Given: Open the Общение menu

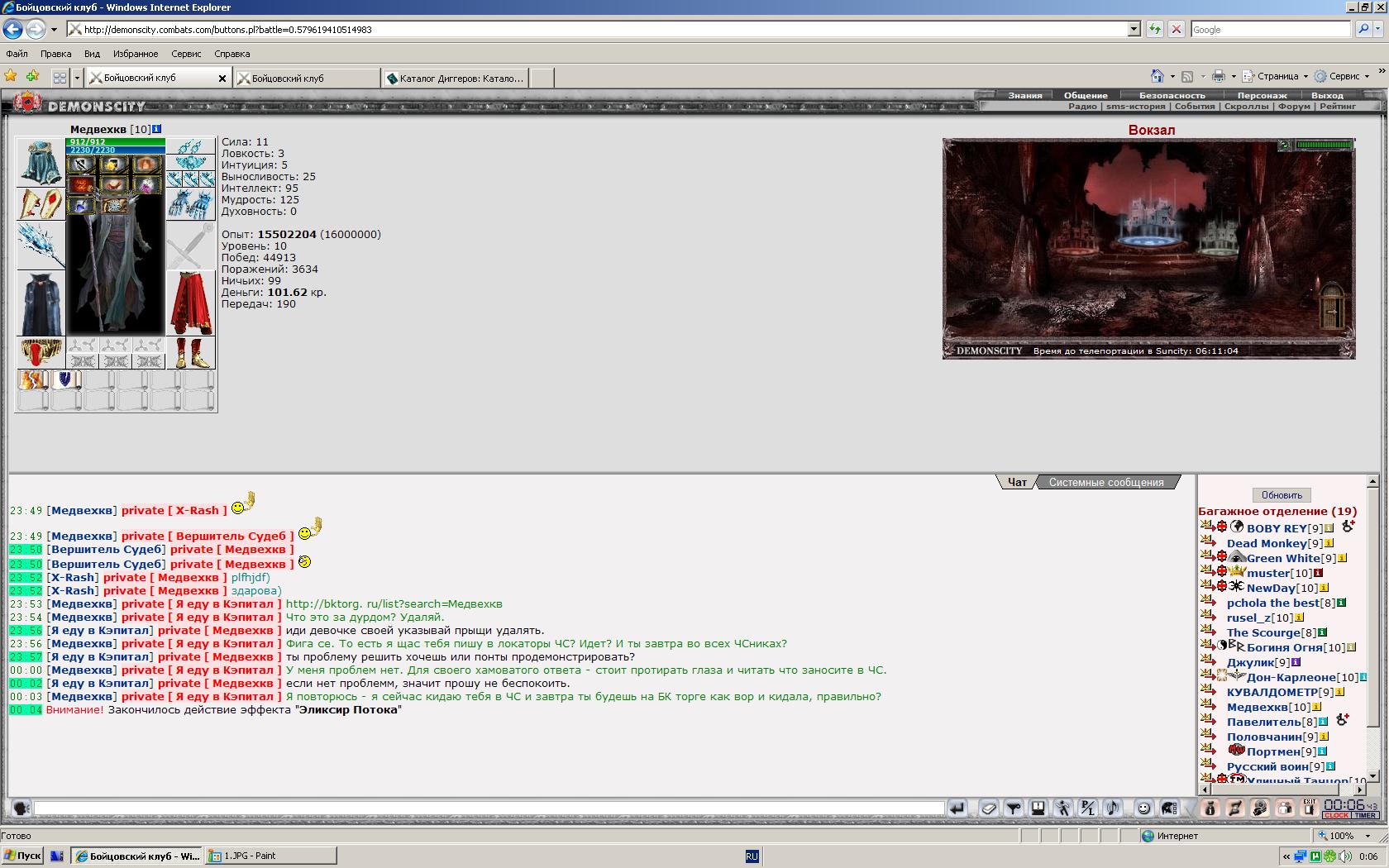Looking at the screenshot, I should (1086, 95).
